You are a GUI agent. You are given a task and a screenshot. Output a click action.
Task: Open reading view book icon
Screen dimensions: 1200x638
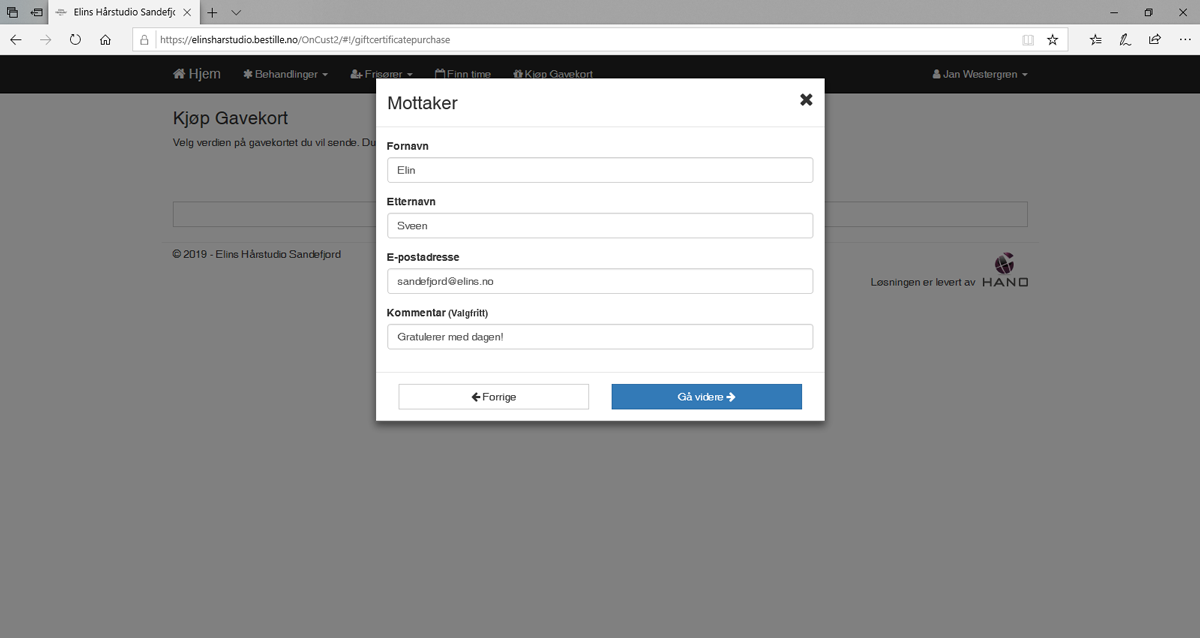tap(1028, 40)
